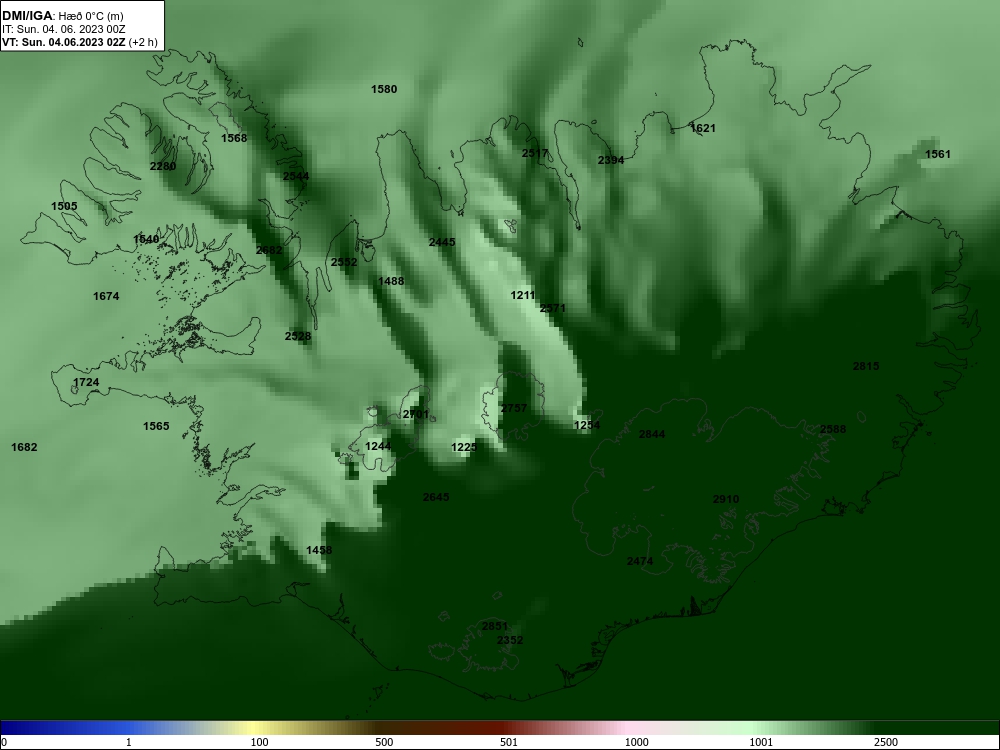Click the DMI/IGA title line
The width and height of the screenshot is (1000, 750).
(63, 16)
